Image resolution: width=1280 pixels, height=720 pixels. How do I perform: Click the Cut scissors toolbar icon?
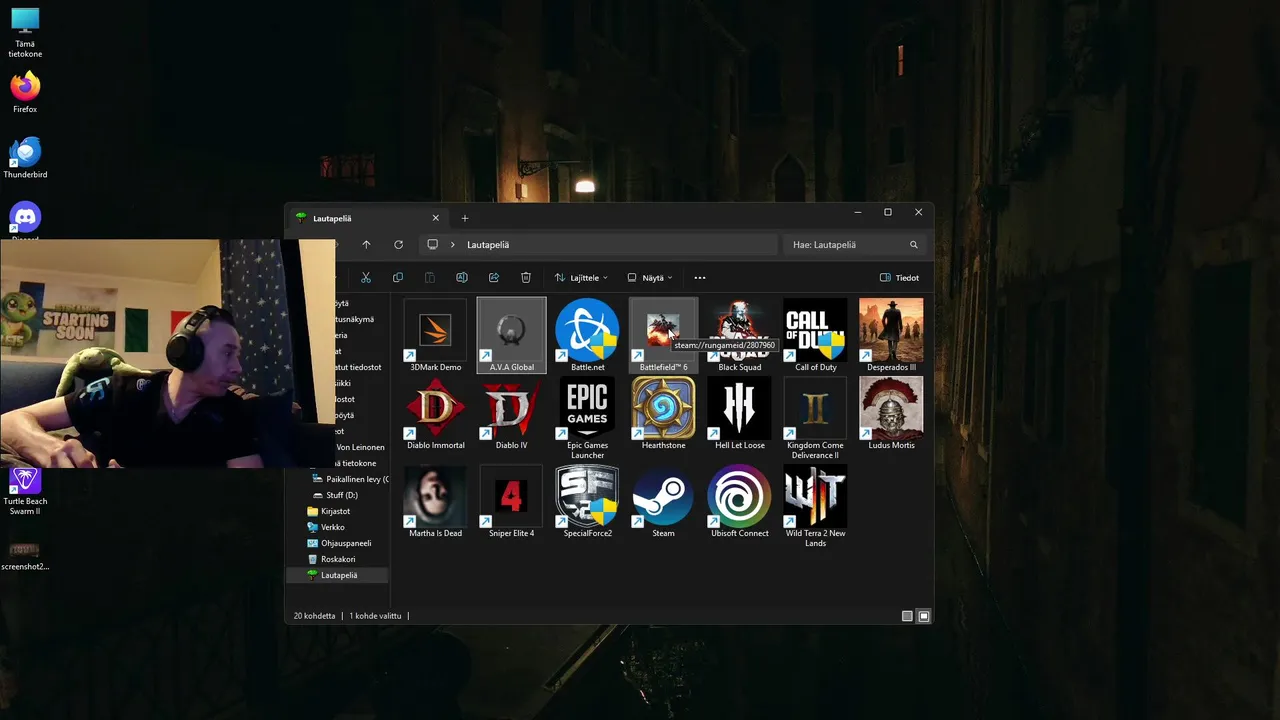(x=366, y=277)
